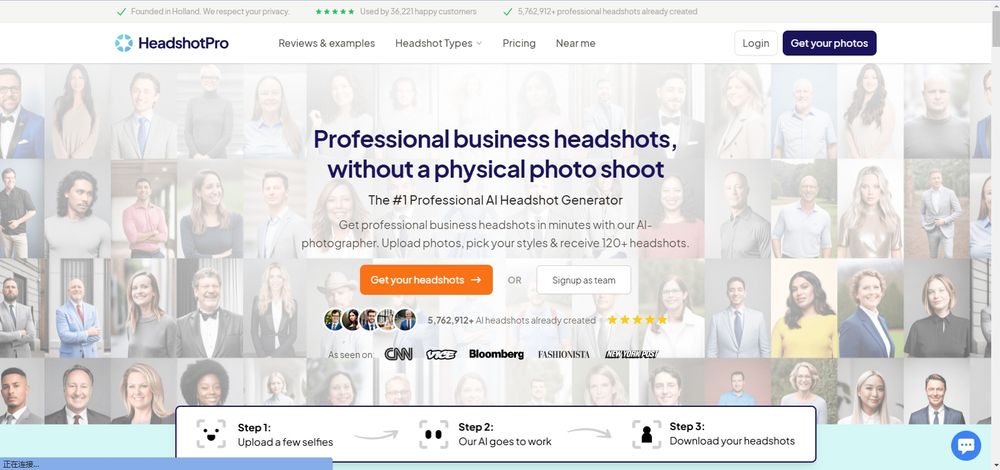Open the chat support bubble icon

(x=966, y=445)
